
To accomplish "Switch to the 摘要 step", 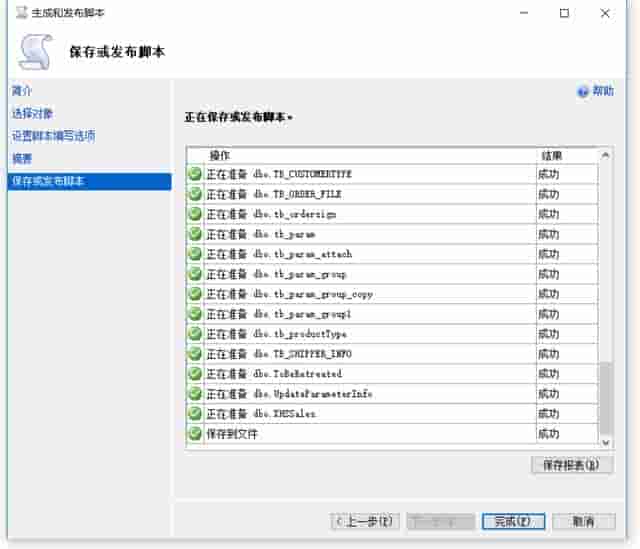I will (22, 158).
